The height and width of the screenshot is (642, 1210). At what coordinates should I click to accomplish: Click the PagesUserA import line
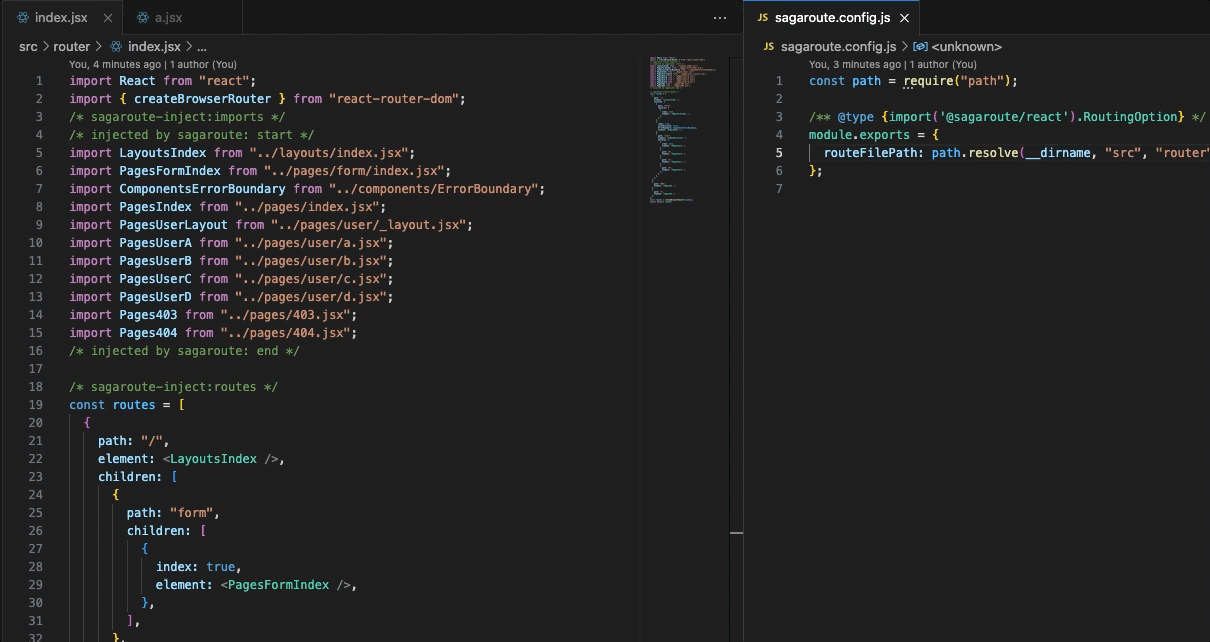(x=231, y=243)
